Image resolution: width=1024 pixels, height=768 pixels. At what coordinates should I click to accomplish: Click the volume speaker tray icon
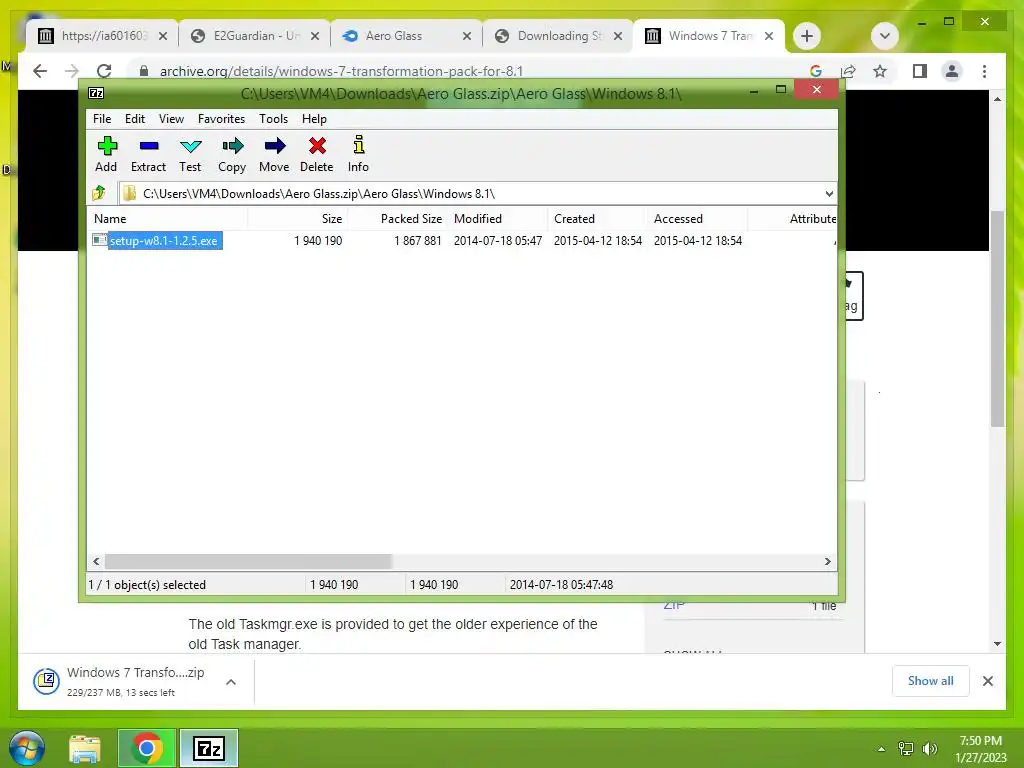click(x=930, y=749)
